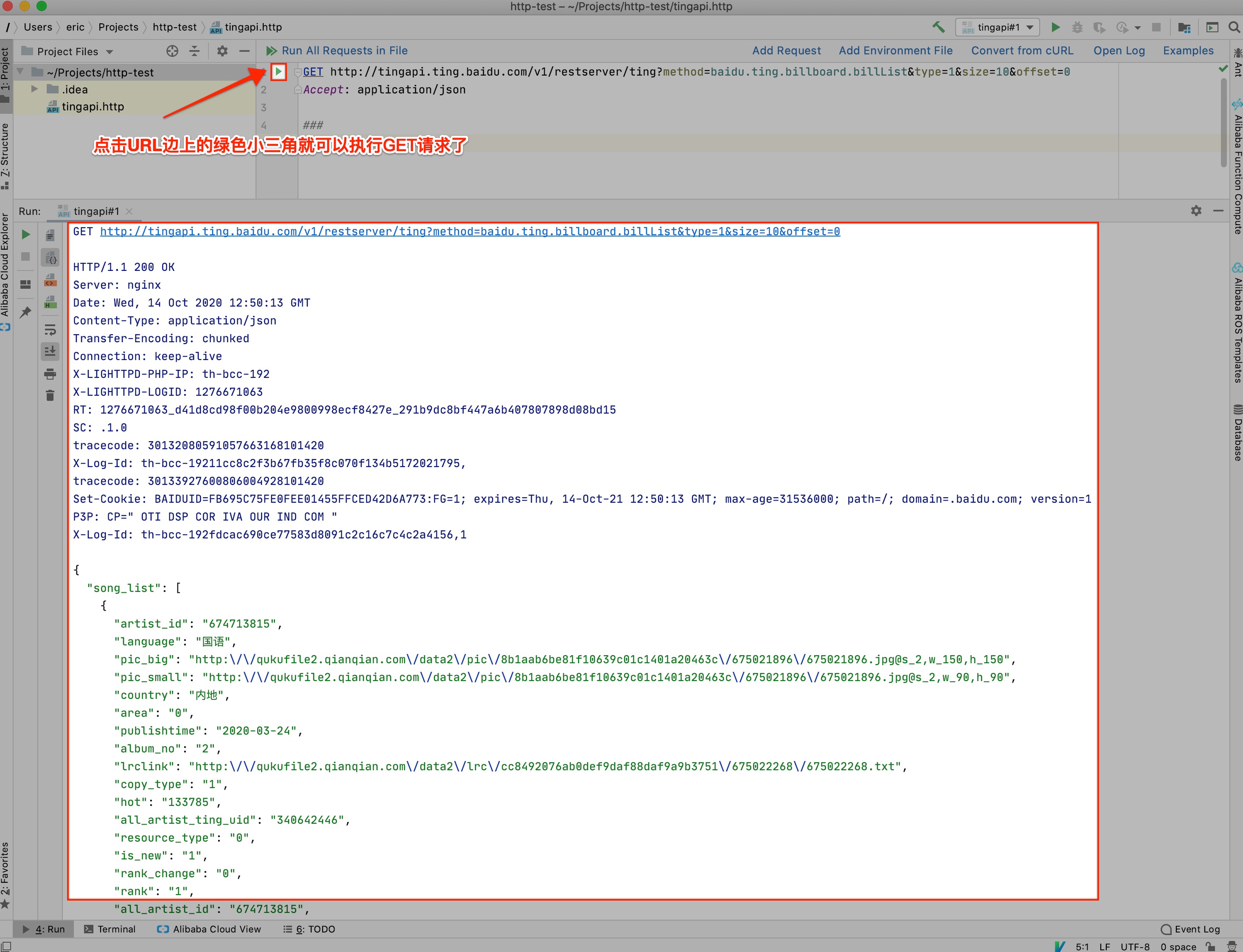Expand the .idea folder

(x=34, y=89)
